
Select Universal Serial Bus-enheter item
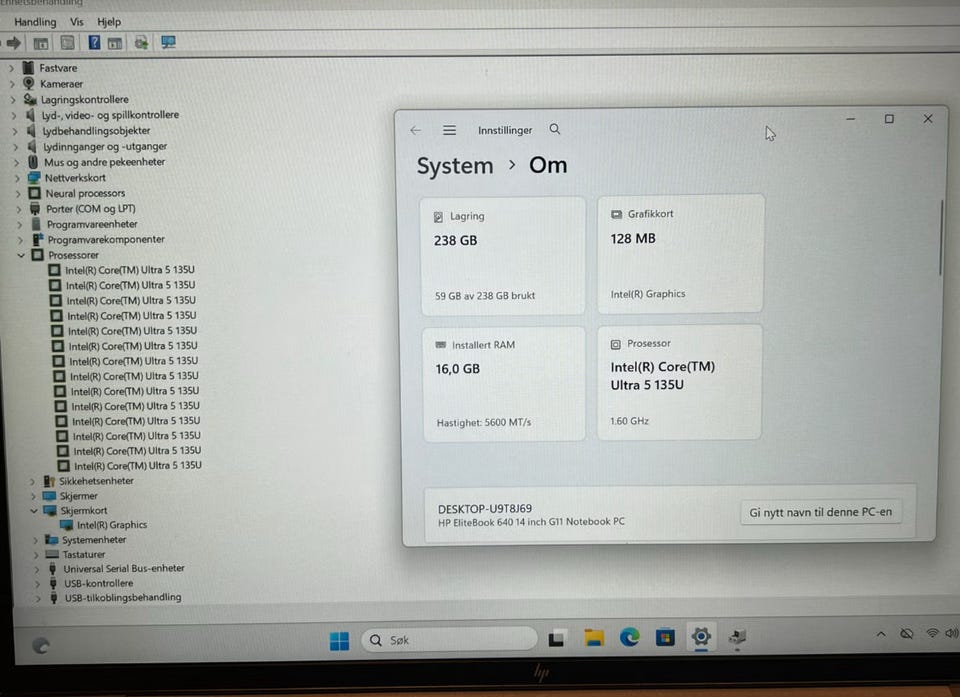click(124, 569)
